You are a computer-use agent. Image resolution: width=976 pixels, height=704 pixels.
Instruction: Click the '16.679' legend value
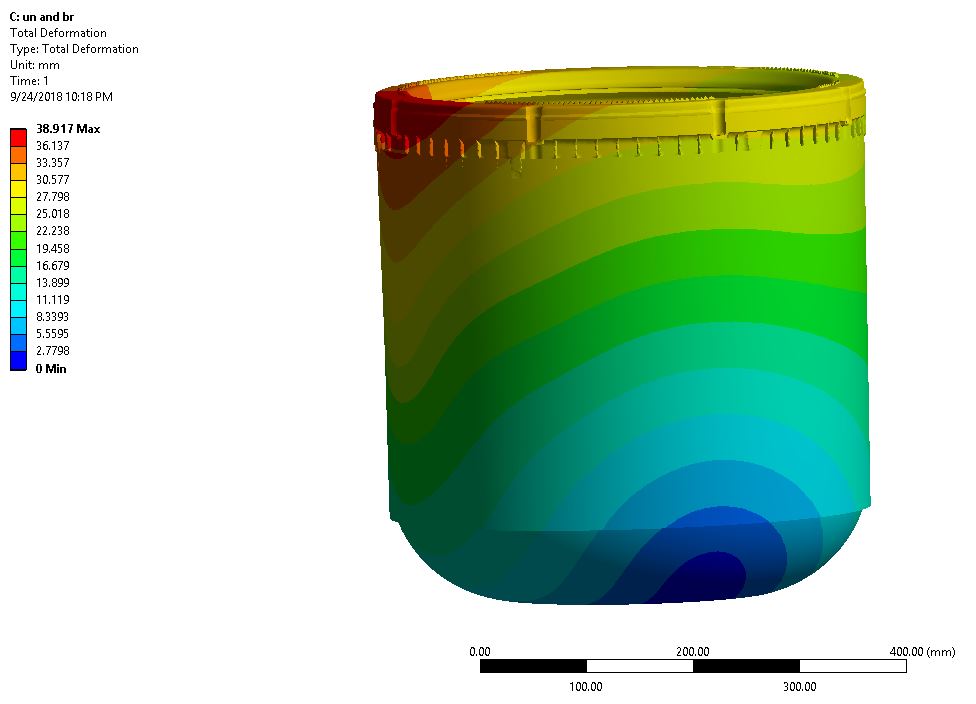53,266
